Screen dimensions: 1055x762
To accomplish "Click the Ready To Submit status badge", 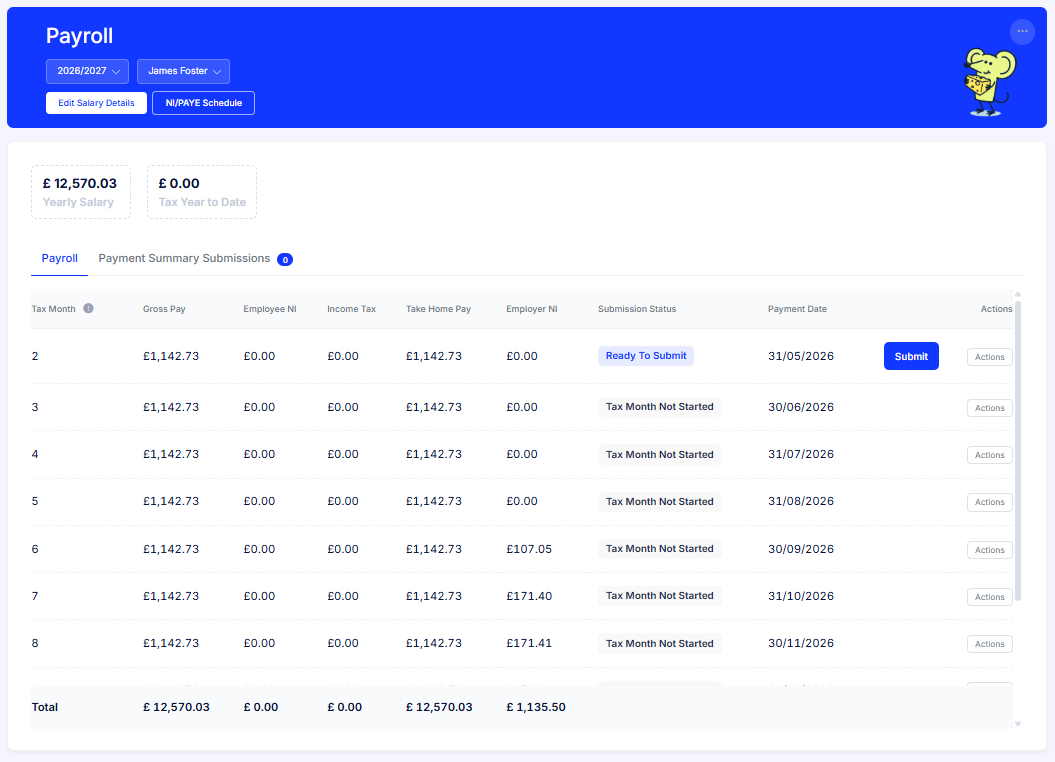I will click(x=646, y=356).
